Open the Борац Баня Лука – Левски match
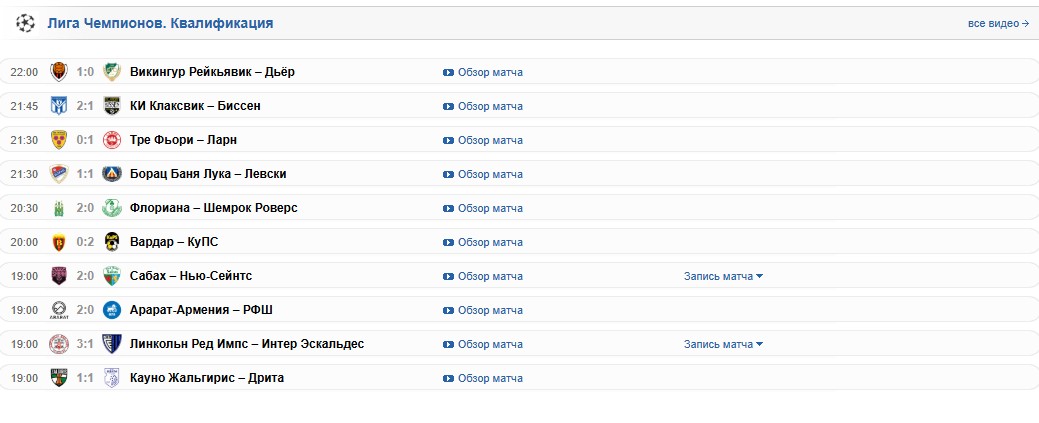Viewport: 1039px width, 423px height. [x=208, y=174]
